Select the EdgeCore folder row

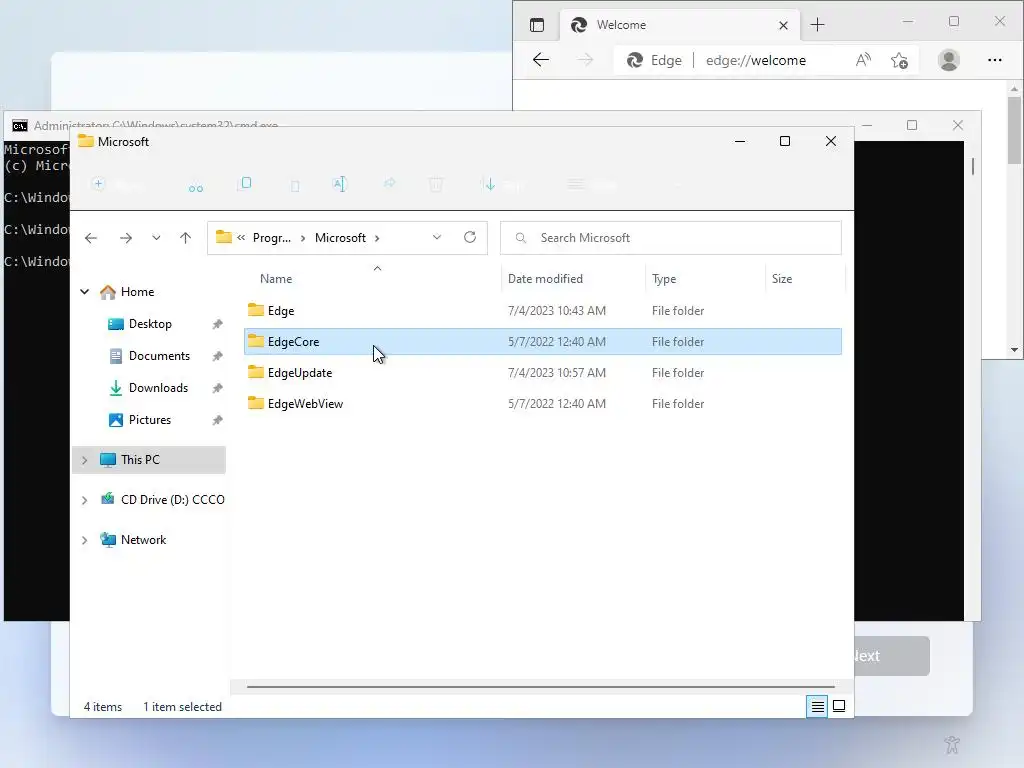click(x=543, y=342)
